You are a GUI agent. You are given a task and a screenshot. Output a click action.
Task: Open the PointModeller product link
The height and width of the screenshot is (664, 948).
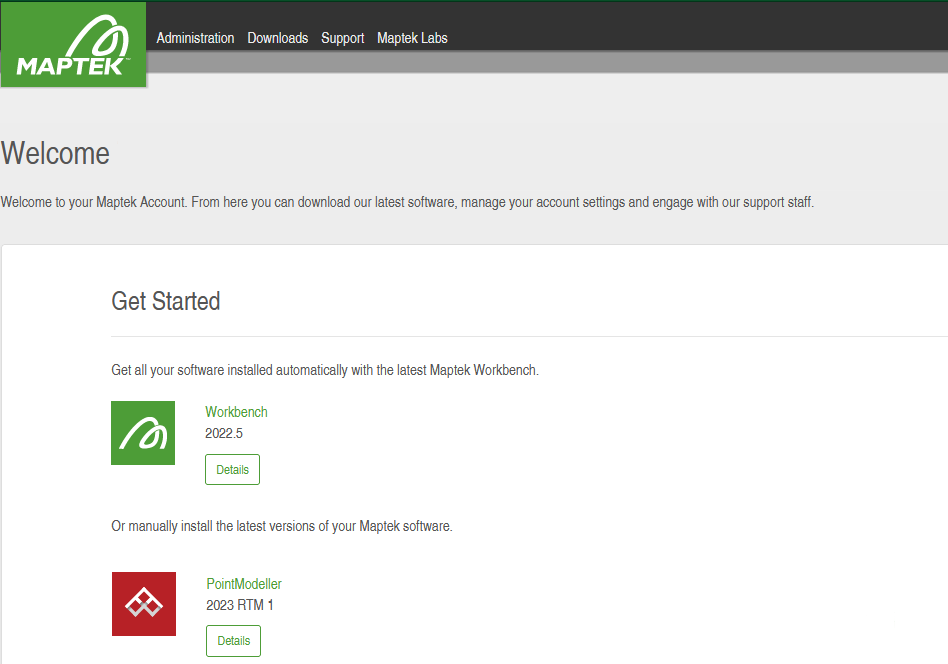pyautogui.click(x=244, y=584)
